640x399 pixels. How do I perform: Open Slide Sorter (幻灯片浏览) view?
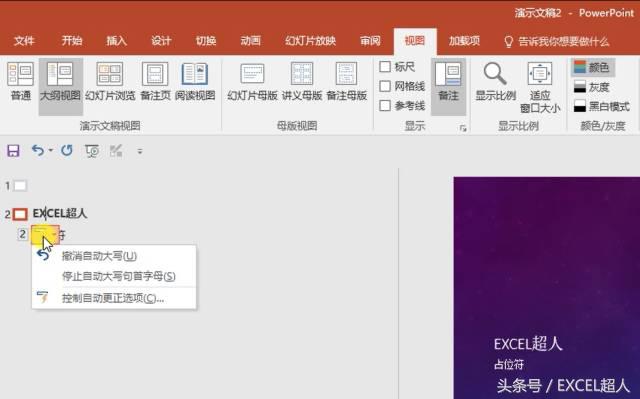pos(110,82)
